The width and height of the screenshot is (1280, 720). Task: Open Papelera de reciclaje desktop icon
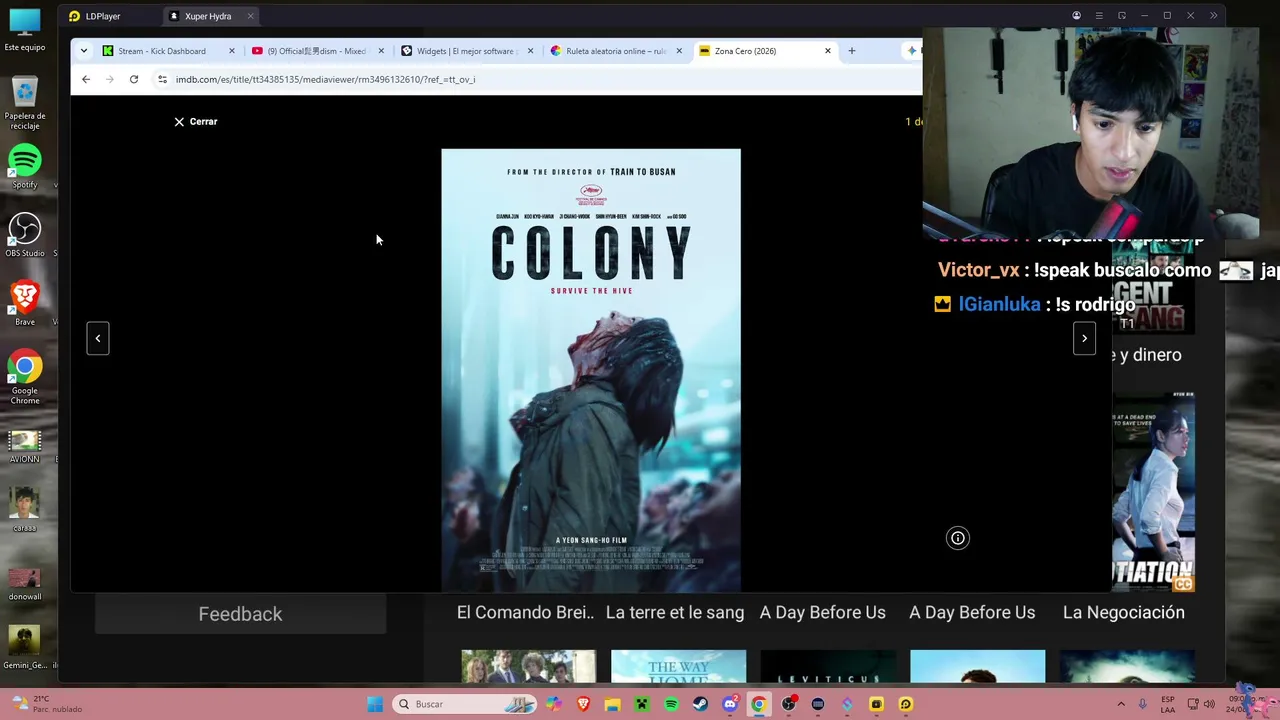point(25,103)
